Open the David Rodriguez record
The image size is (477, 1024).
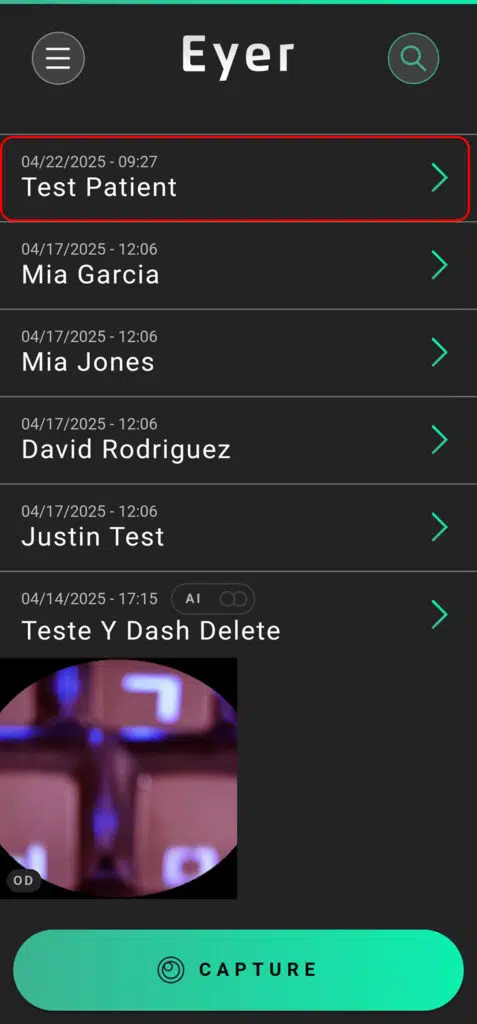coord(238,440)
